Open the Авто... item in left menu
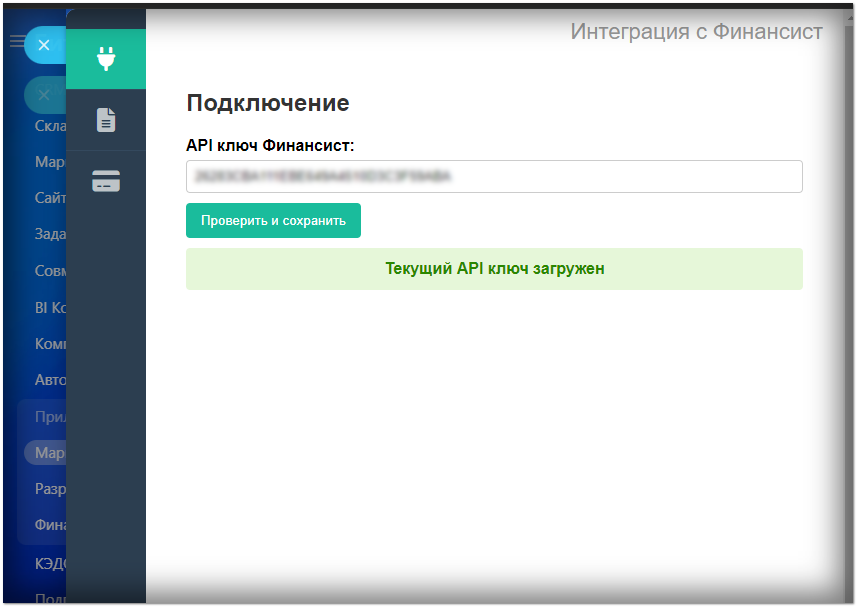Screen dimensions: 857x607 click(50, 380)
